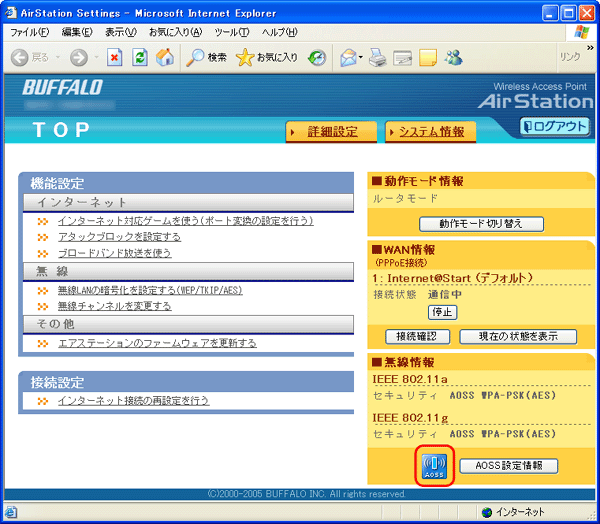This screenshot has height=524, width=600.
Task: Click the blue AOSS button icon
Action: point(434,466)
